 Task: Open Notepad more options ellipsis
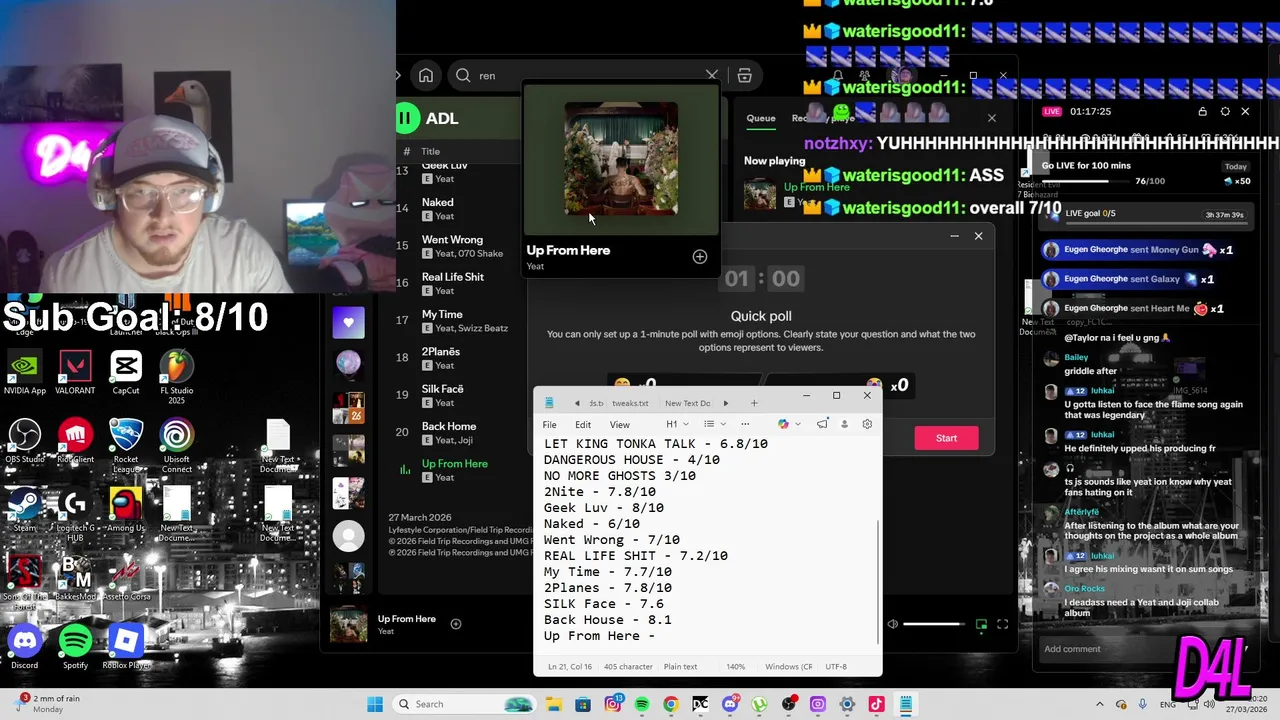coord(745,424)
